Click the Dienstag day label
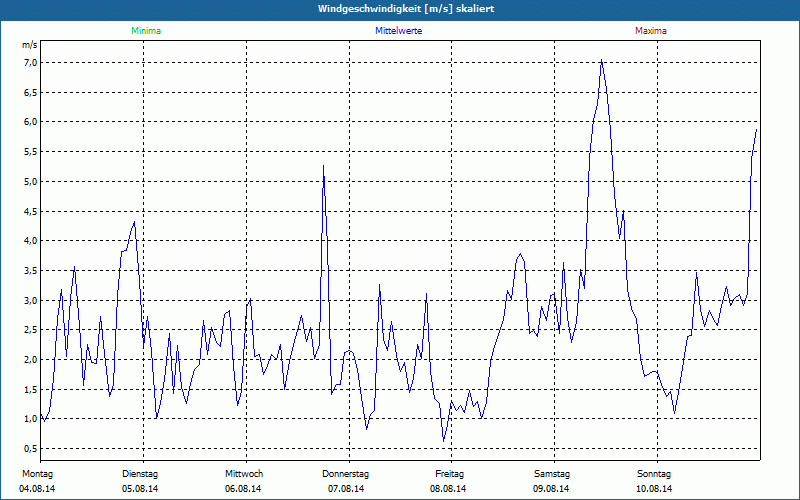The width and height of the screenshot is (800, 500). (139, 473)
